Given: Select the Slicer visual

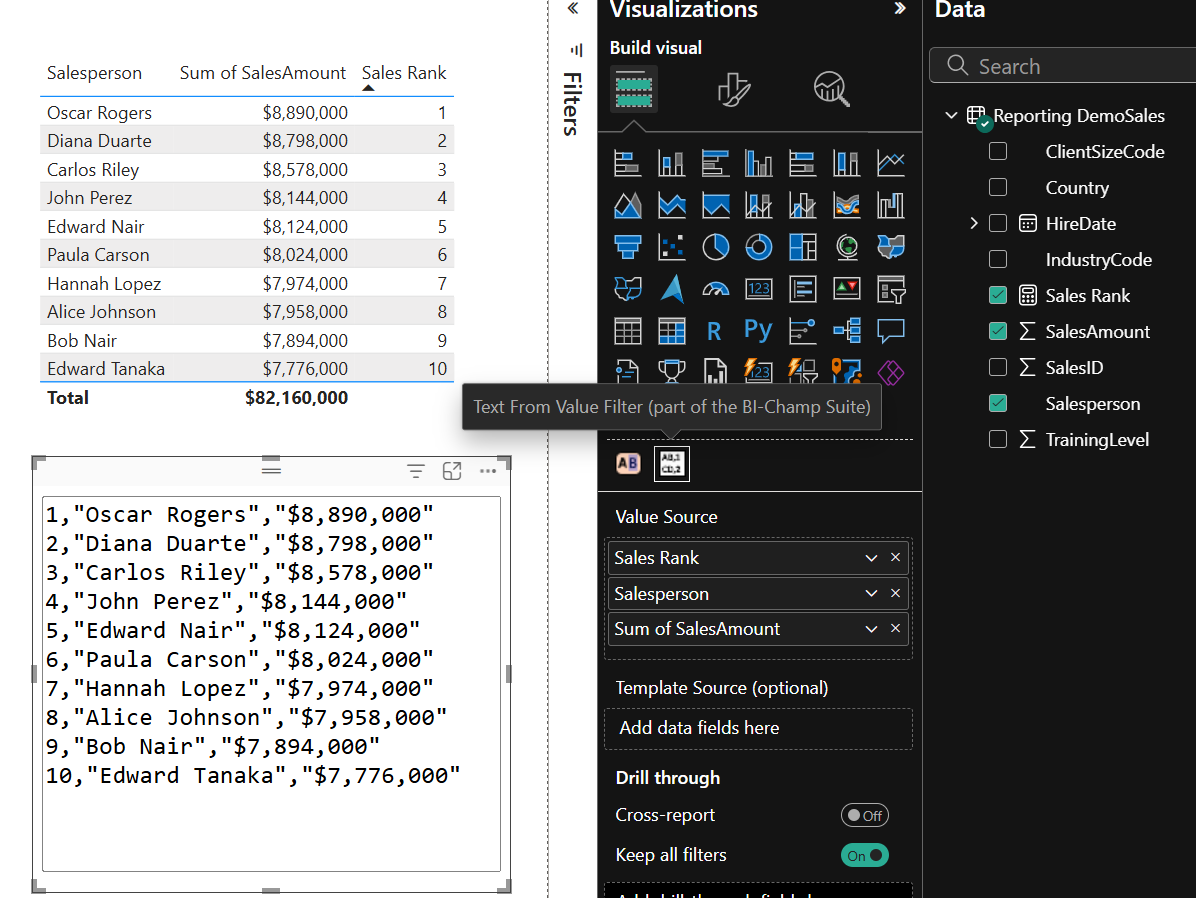Looking at the screenshot, I should coord(891,289).
